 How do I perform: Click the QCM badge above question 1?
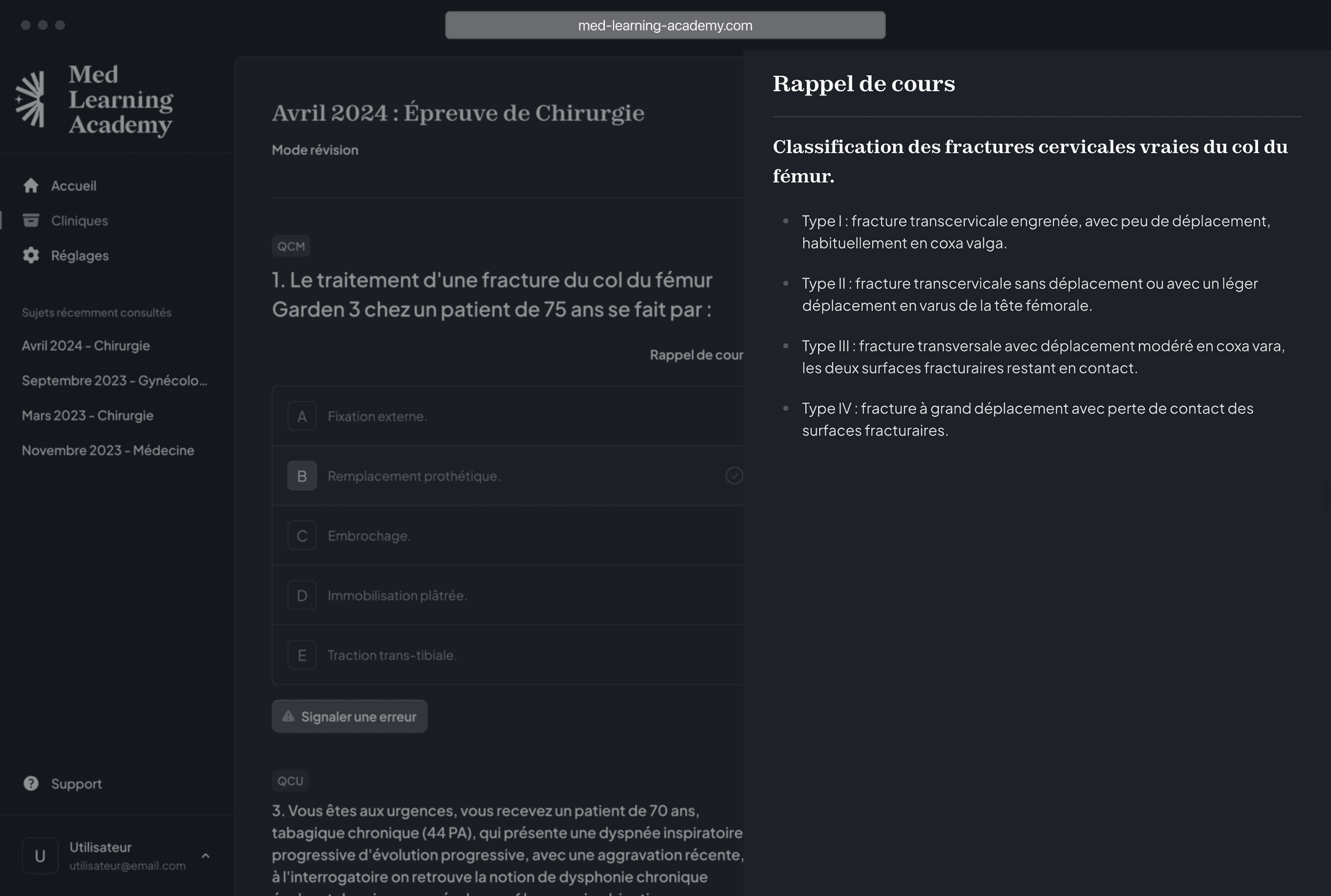click(x=291, y=245)
